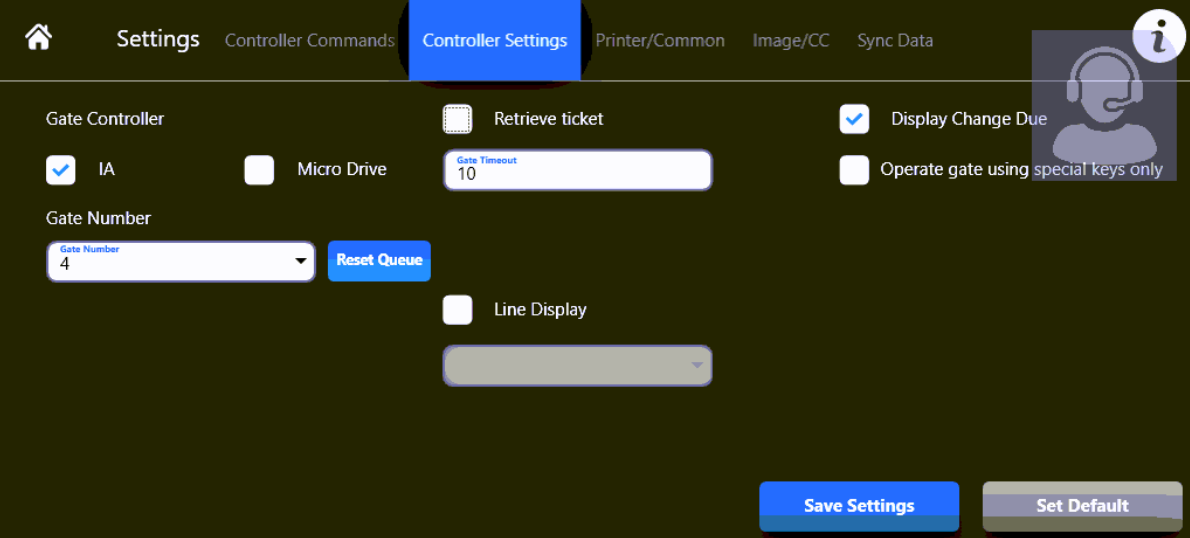1190x538 pixels.
Task: Click the Gate Number section label
Action: pyautogui.click(x=98, y=219)
